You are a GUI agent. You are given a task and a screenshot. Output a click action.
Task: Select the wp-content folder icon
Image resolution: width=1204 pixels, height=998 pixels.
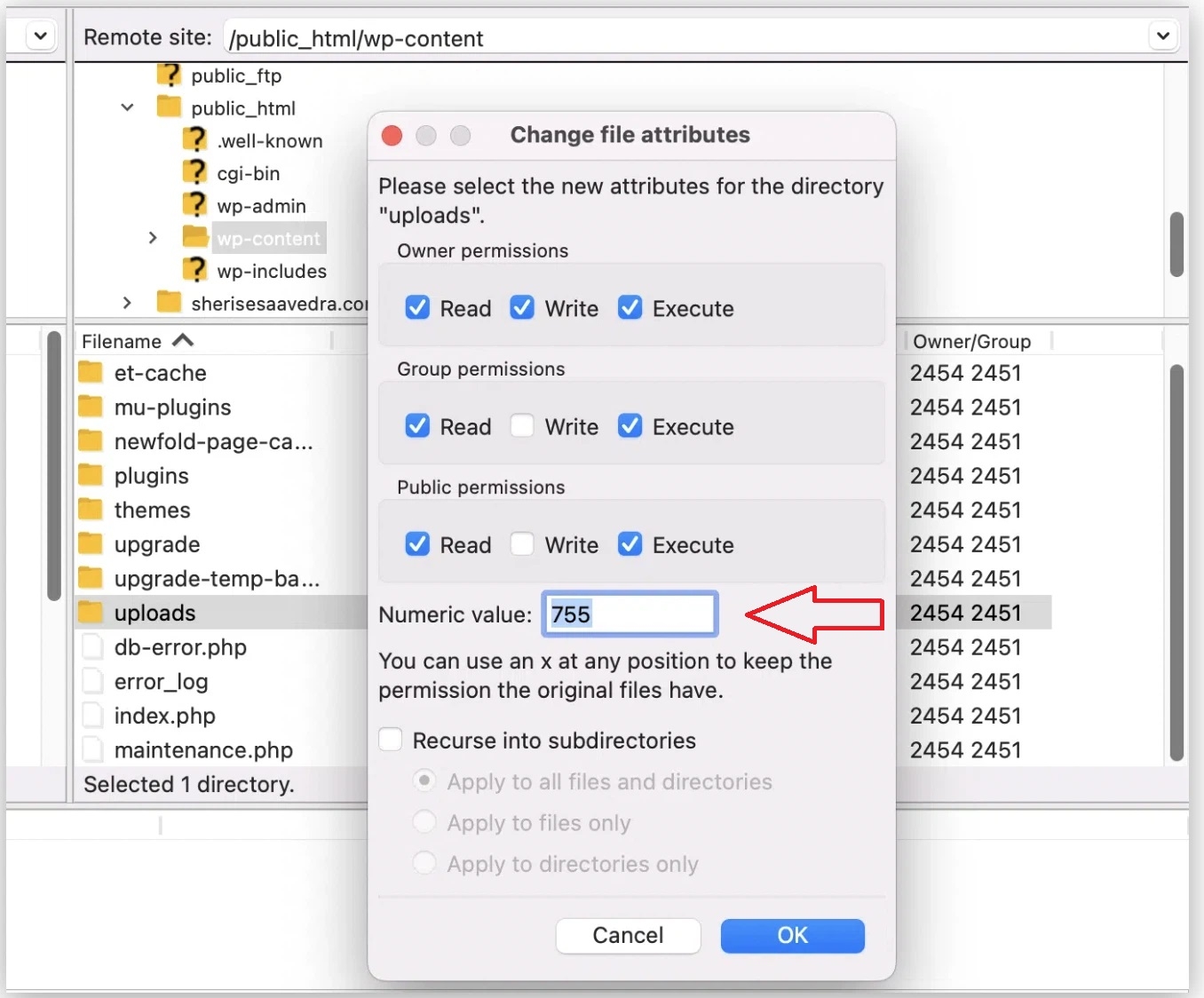click(195, 237)
